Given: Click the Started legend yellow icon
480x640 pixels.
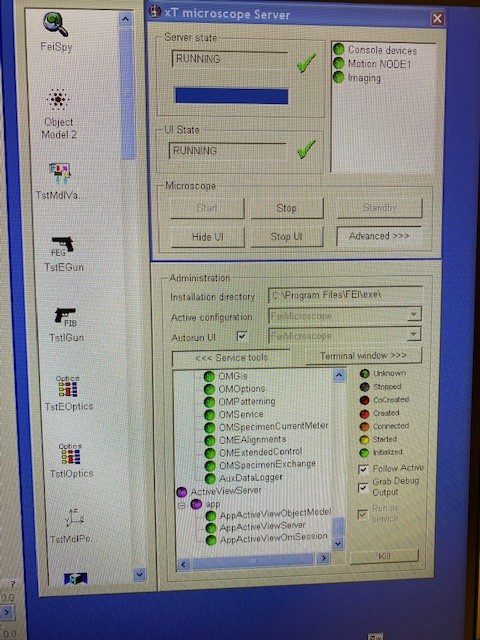Looking at the screenshot, I should click(x=364, y=440).
